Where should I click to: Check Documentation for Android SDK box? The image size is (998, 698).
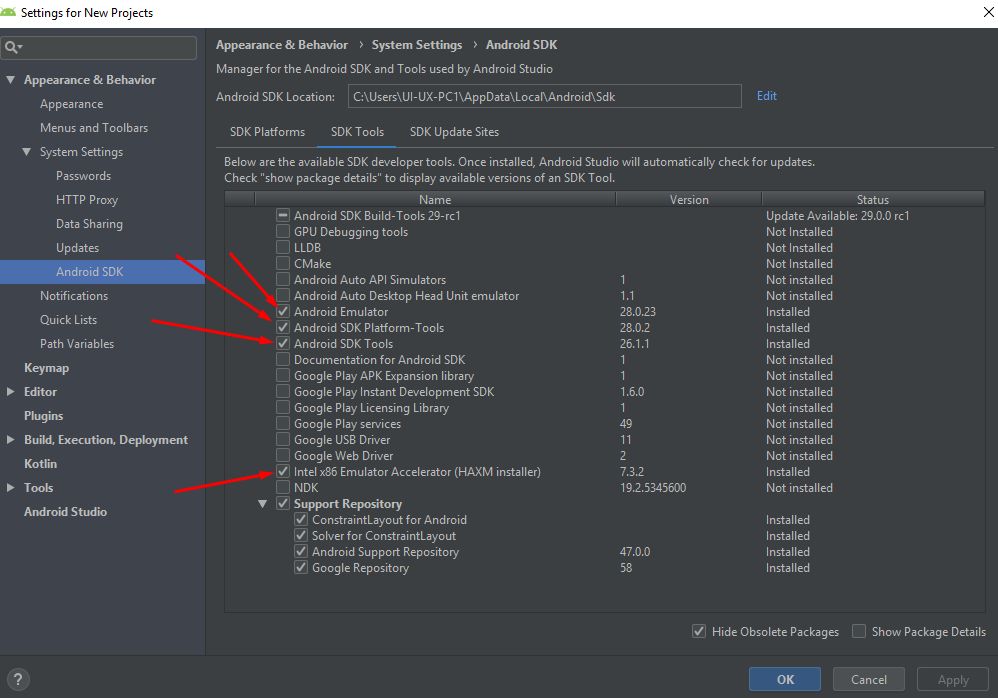(283, 359)
